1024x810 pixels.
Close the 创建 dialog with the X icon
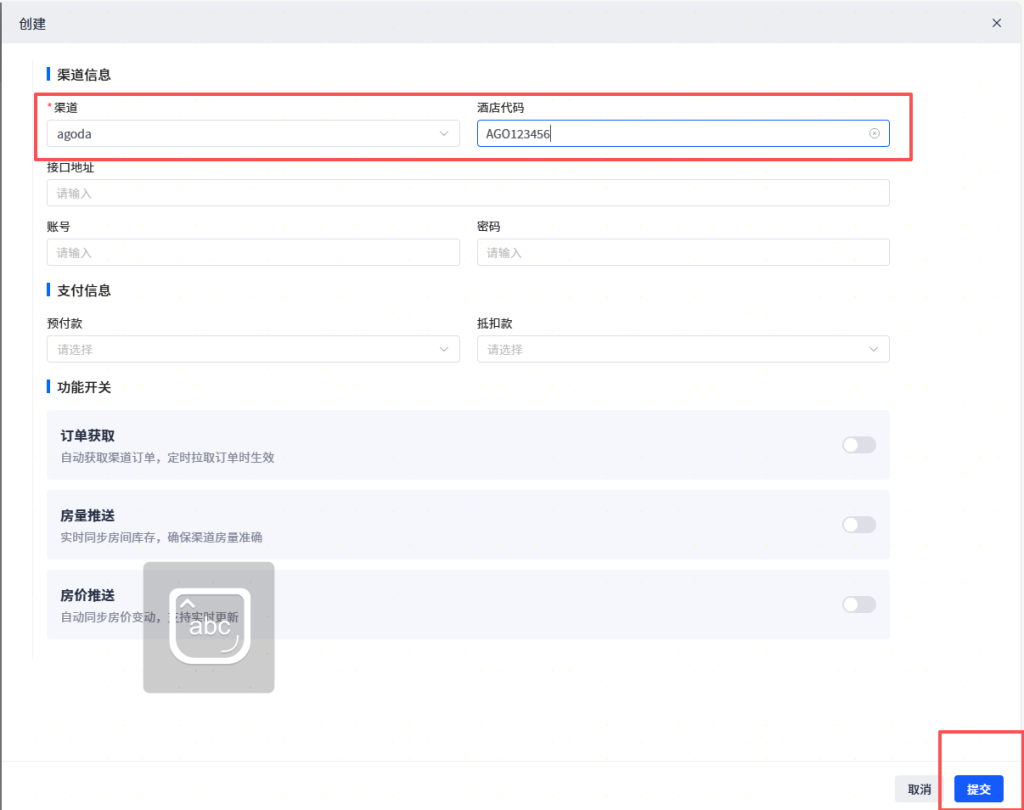coord(996,22)
